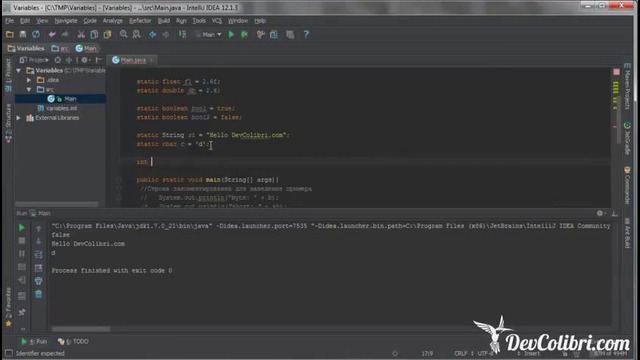Expand the External Libraries node
640x360 pixels.
click(19, 118)
